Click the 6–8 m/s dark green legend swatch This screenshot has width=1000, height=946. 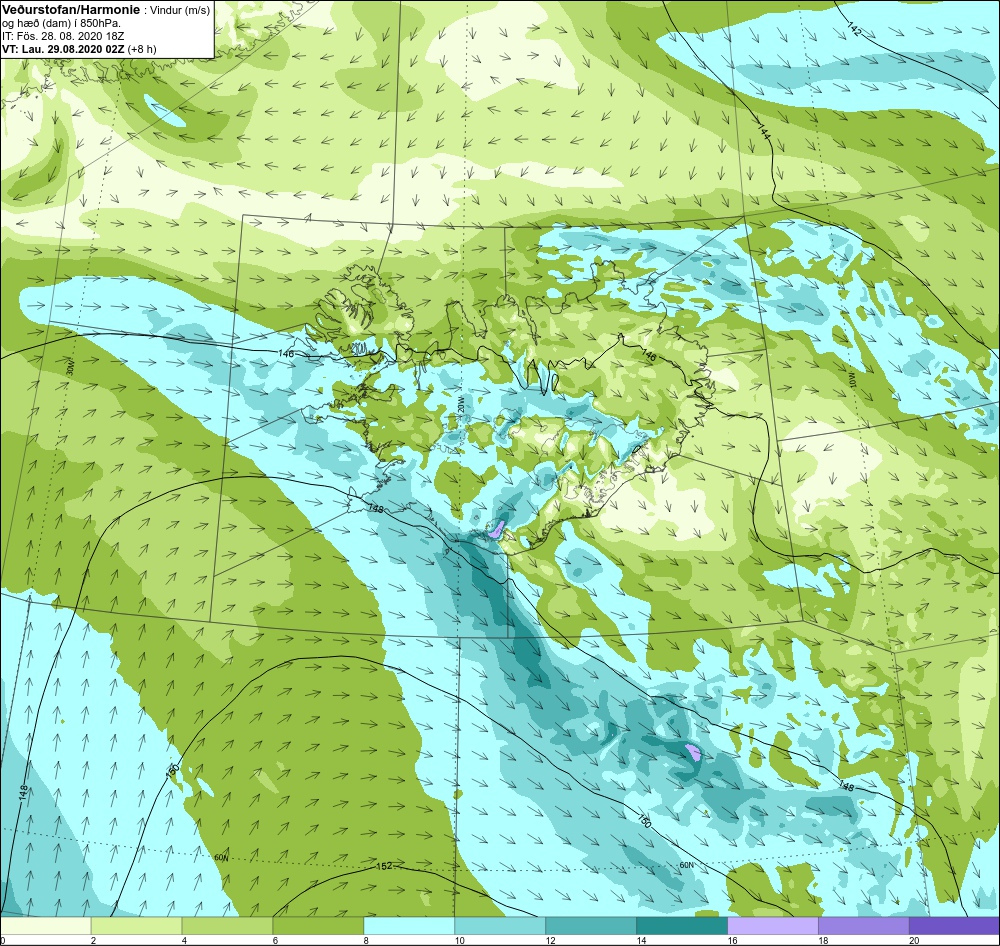[x=318, y=925]
